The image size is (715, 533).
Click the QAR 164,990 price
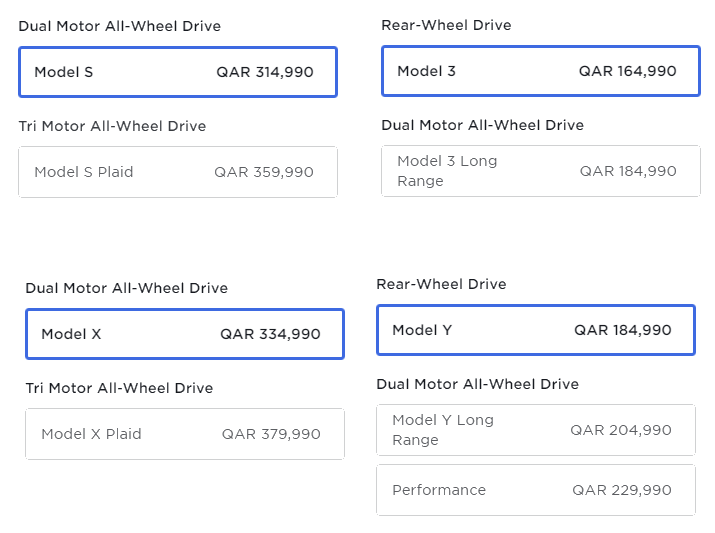coord(627,71)
